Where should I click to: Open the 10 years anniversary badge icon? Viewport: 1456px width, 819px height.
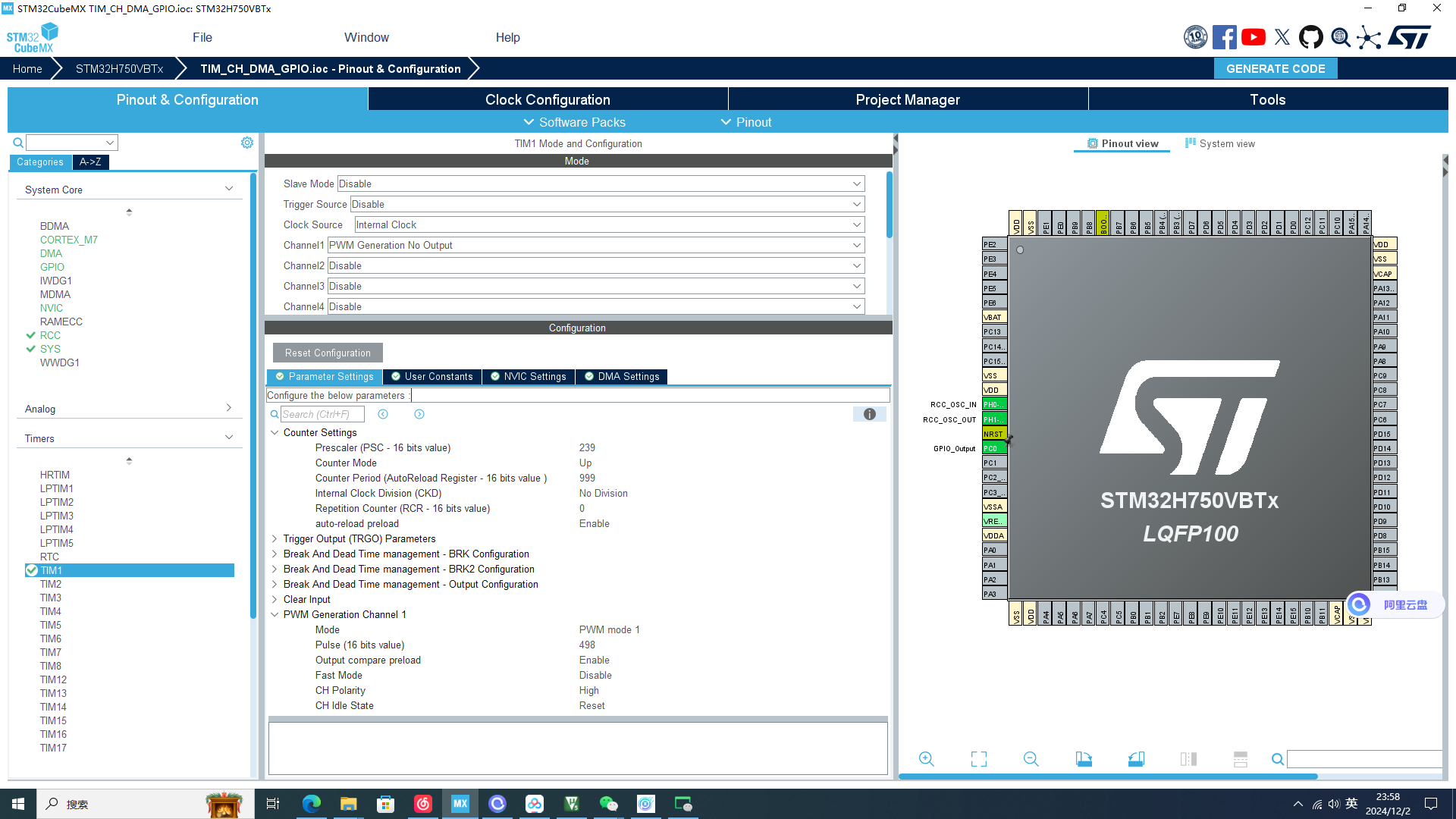pos(1195,37)
